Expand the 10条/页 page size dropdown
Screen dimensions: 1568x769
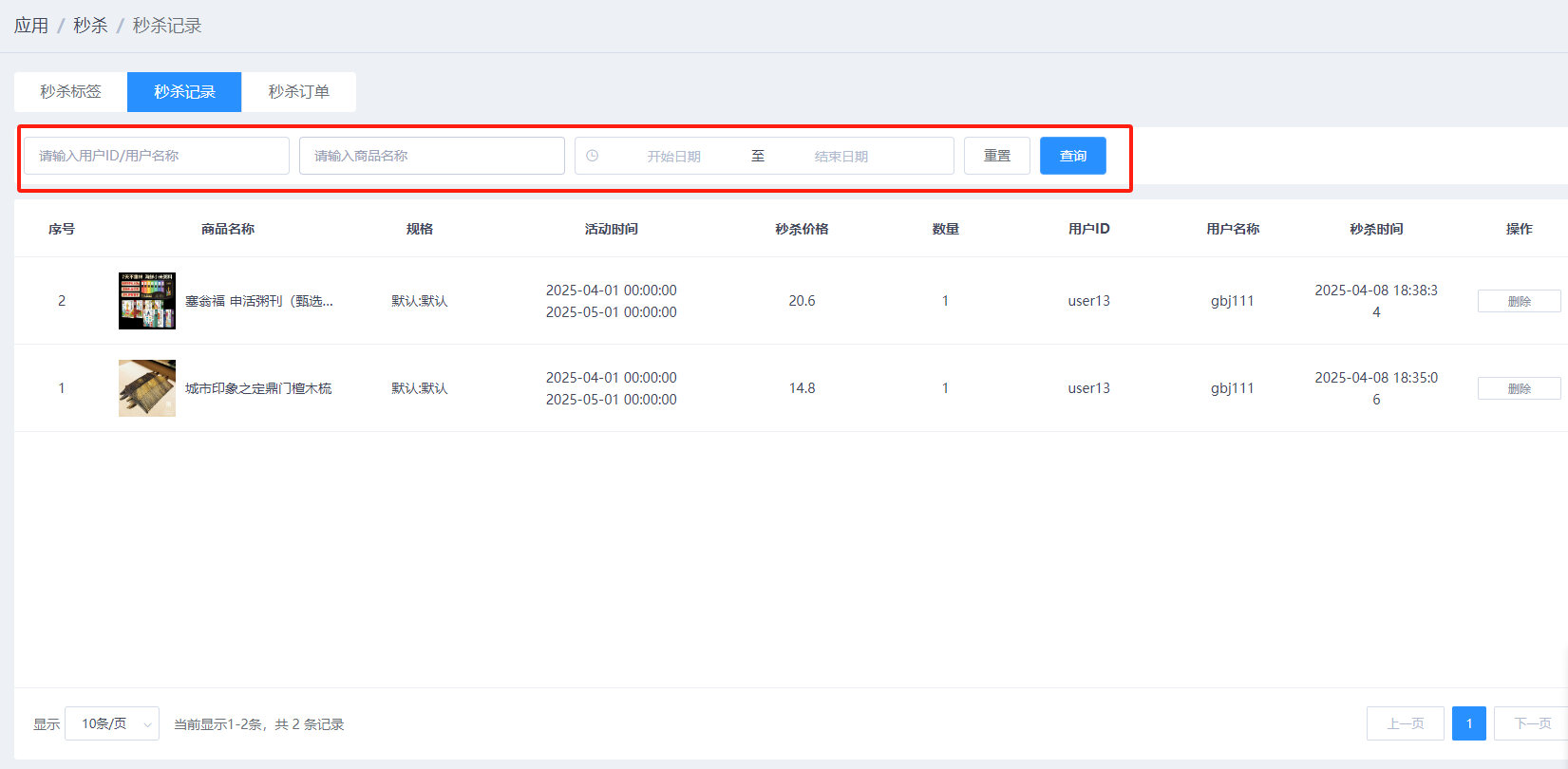[112, 723]
